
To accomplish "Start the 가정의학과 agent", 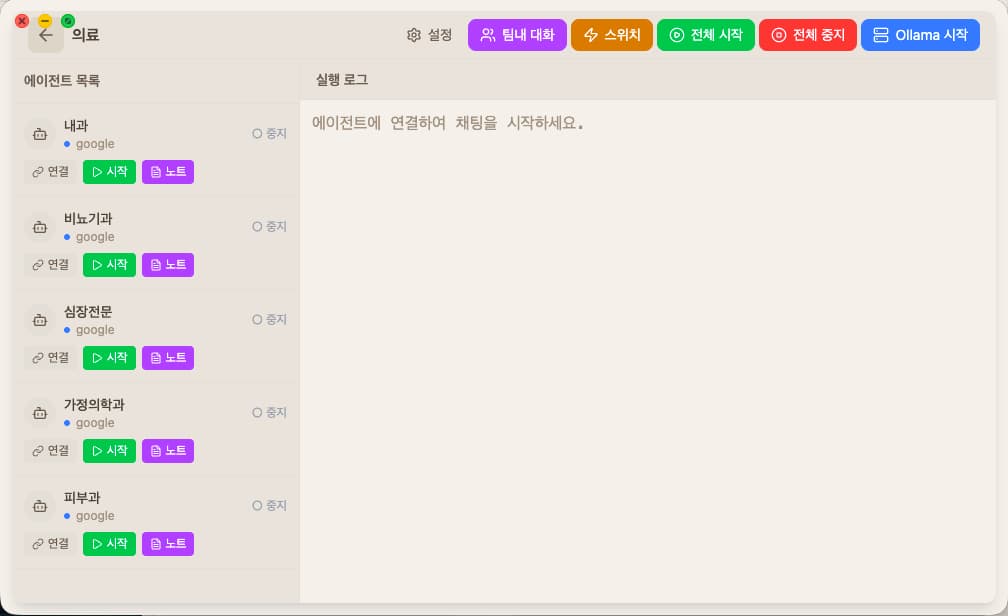I will pos(109,451).
